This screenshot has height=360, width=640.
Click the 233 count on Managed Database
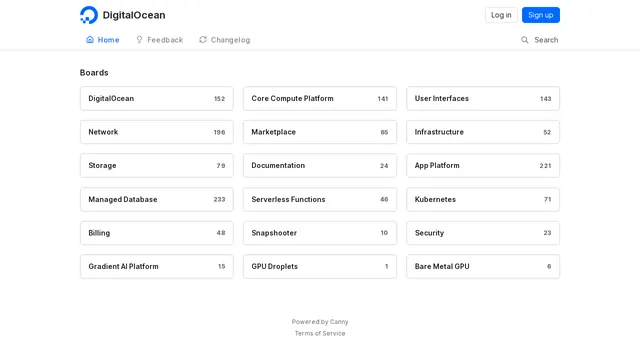pos(219,199)
